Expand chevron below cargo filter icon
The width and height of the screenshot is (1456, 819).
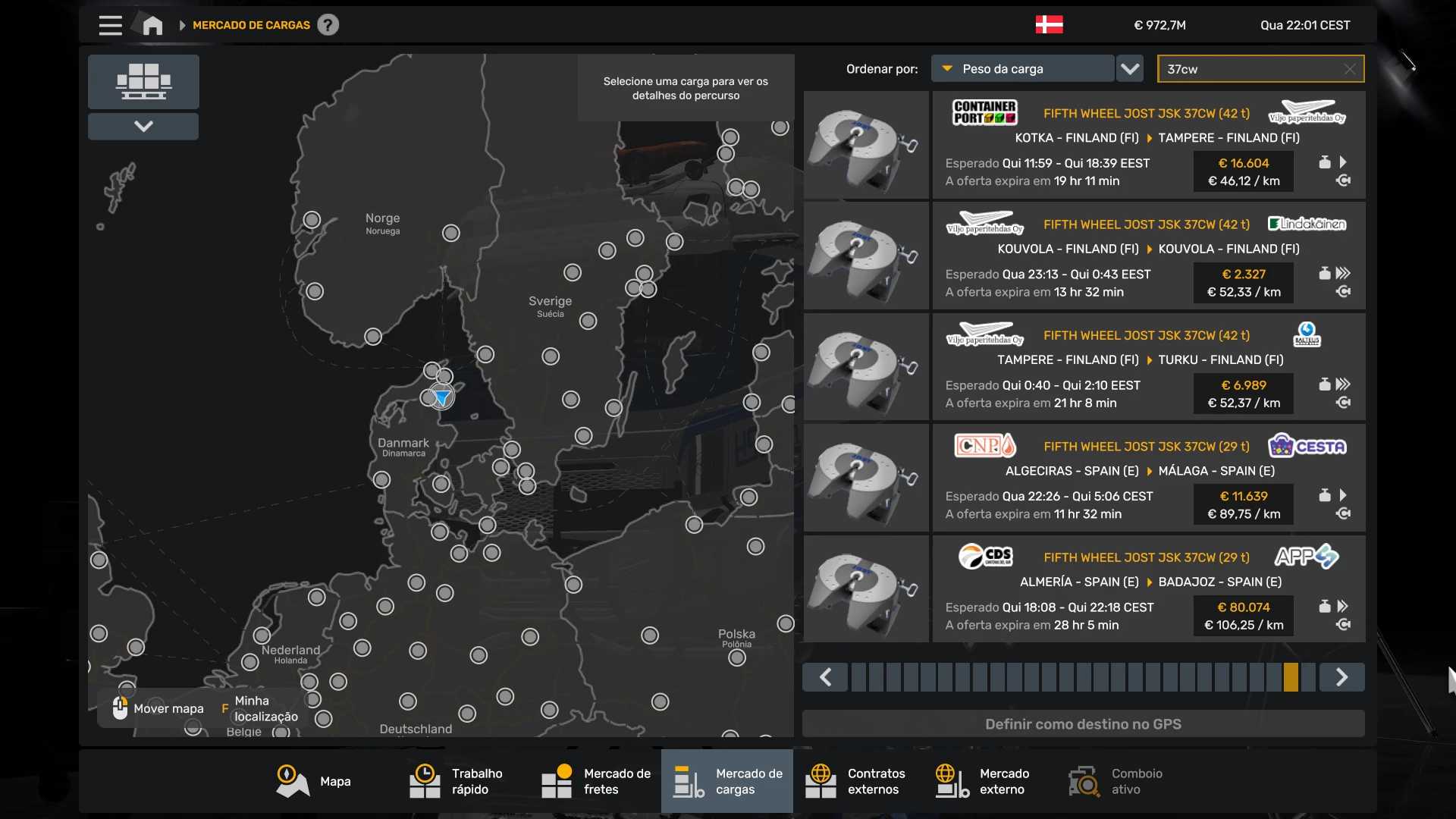[x=143, y=126]
